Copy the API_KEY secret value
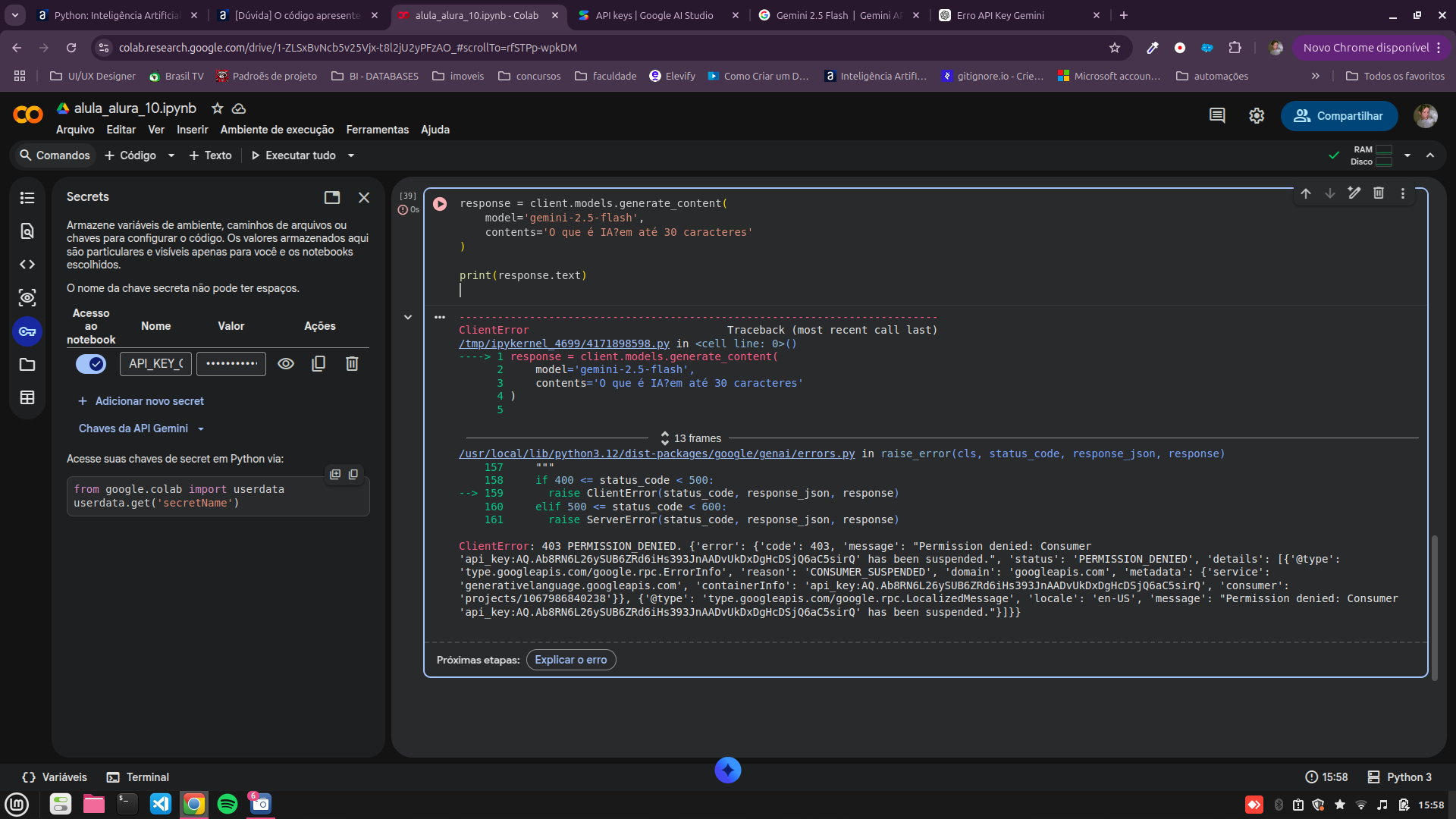The height and width of the screenshot is (819, 1456). pos(318,364)
